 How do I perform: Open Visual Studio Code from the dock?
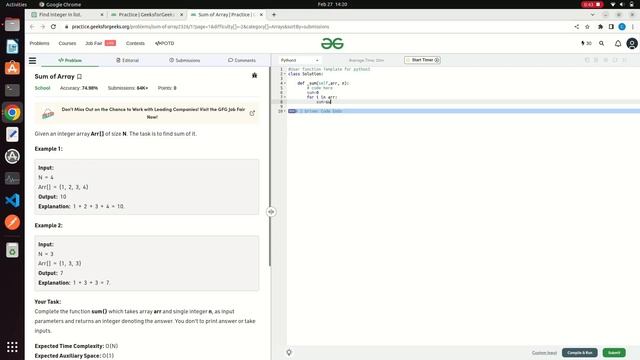tap(12, 200)
